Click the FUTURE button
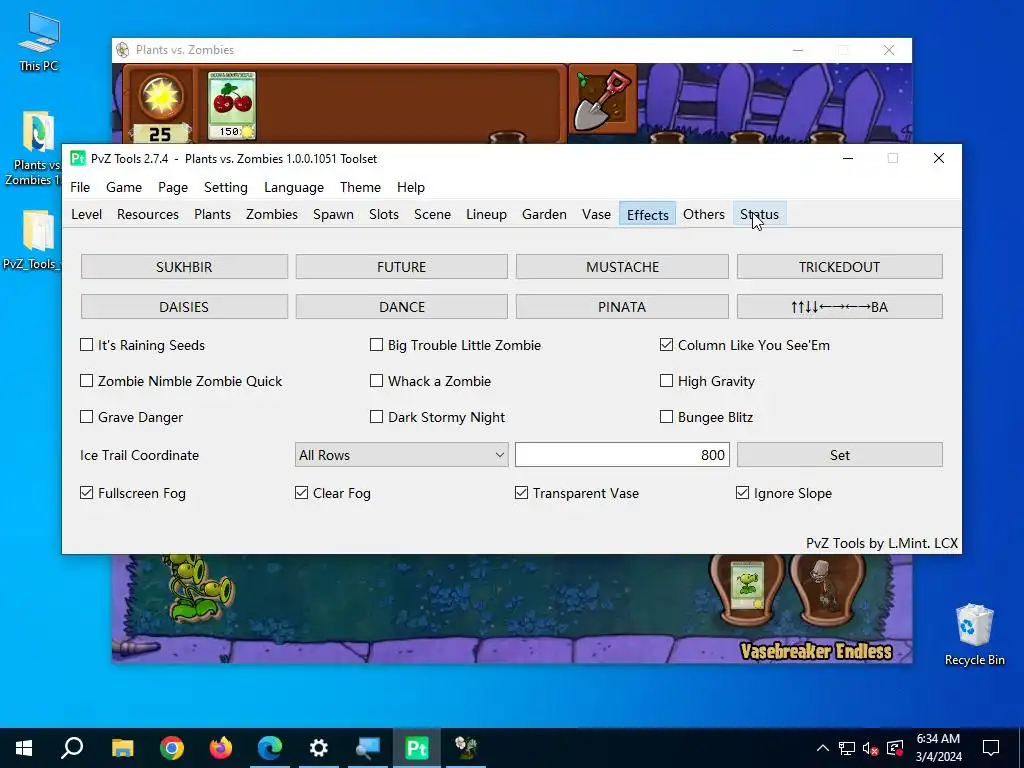 tap(401, 267)
